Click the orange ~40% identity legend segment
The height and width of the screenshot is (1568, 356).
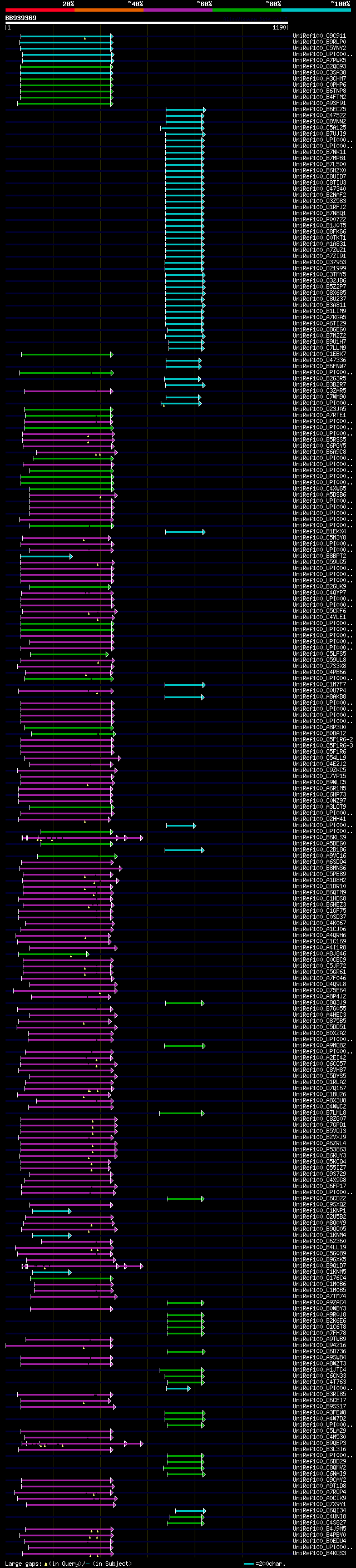click(x=109, y=10)
